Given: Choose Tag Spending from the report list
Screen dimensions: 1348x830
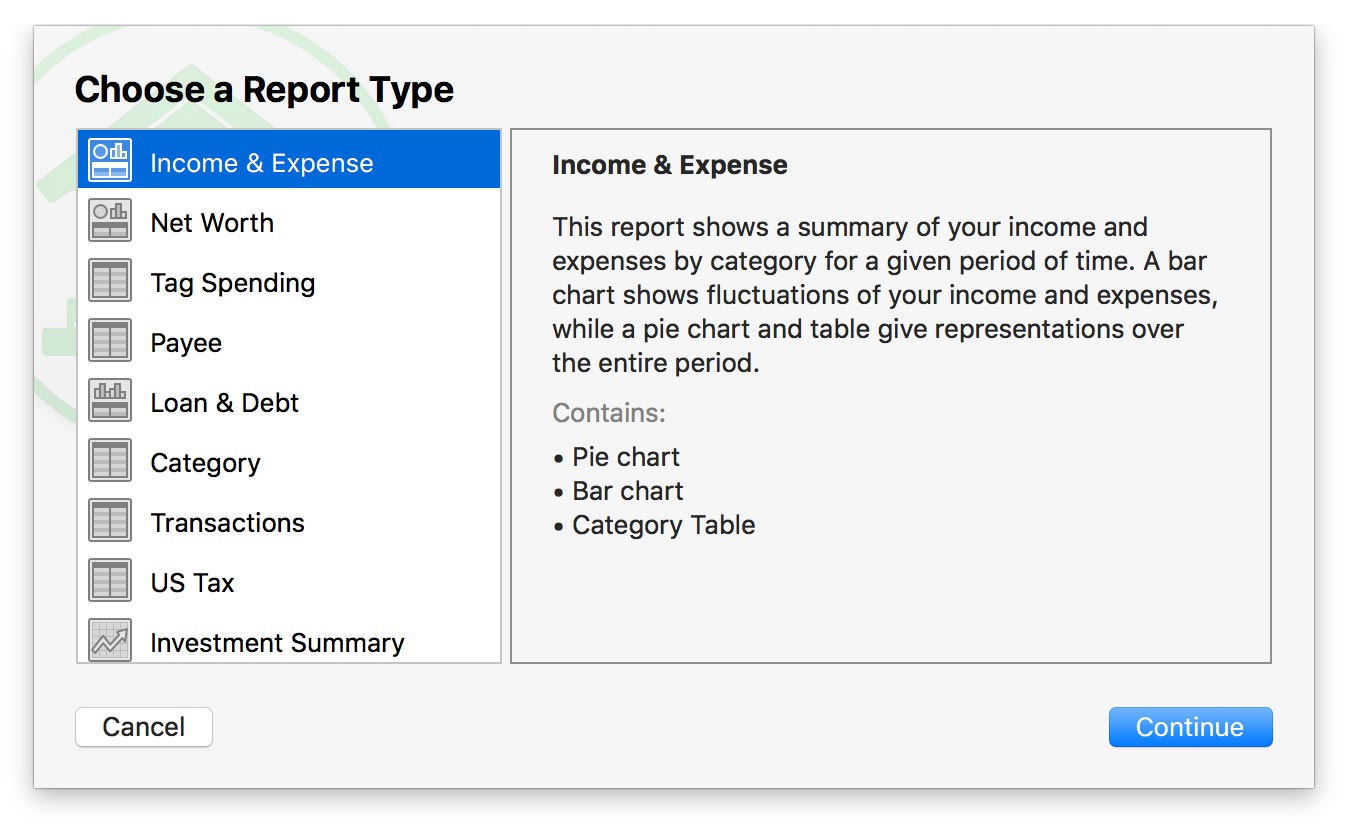Looking at the screenshot, I should pos(232,283).
